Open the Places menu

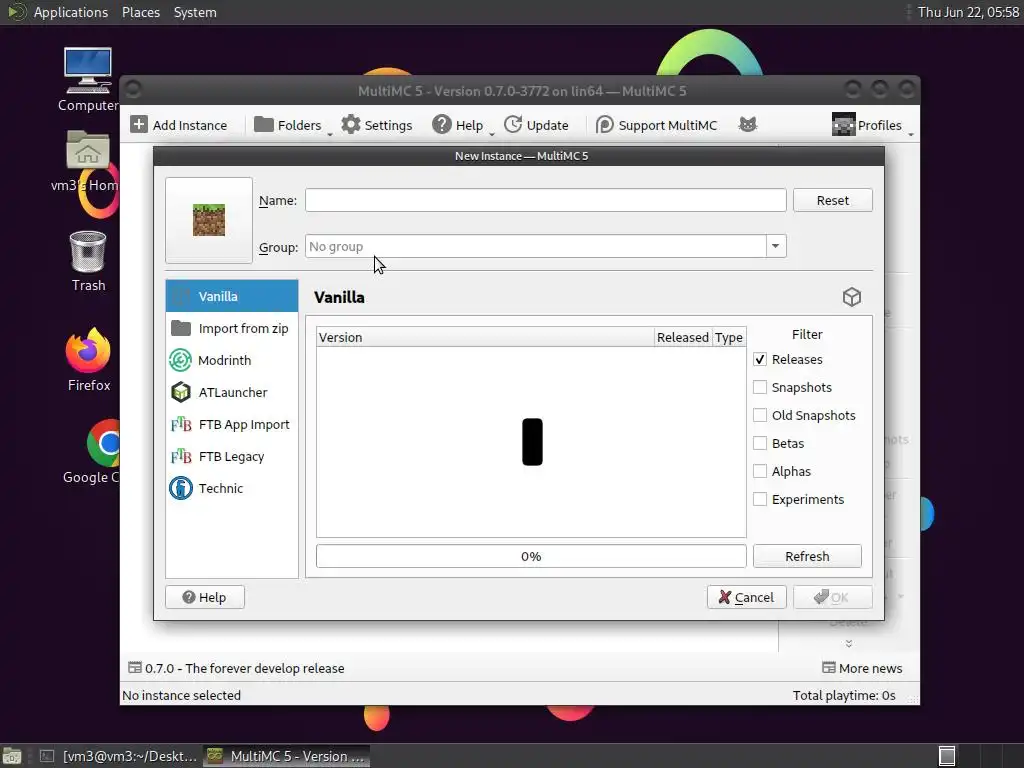point(141,12)
